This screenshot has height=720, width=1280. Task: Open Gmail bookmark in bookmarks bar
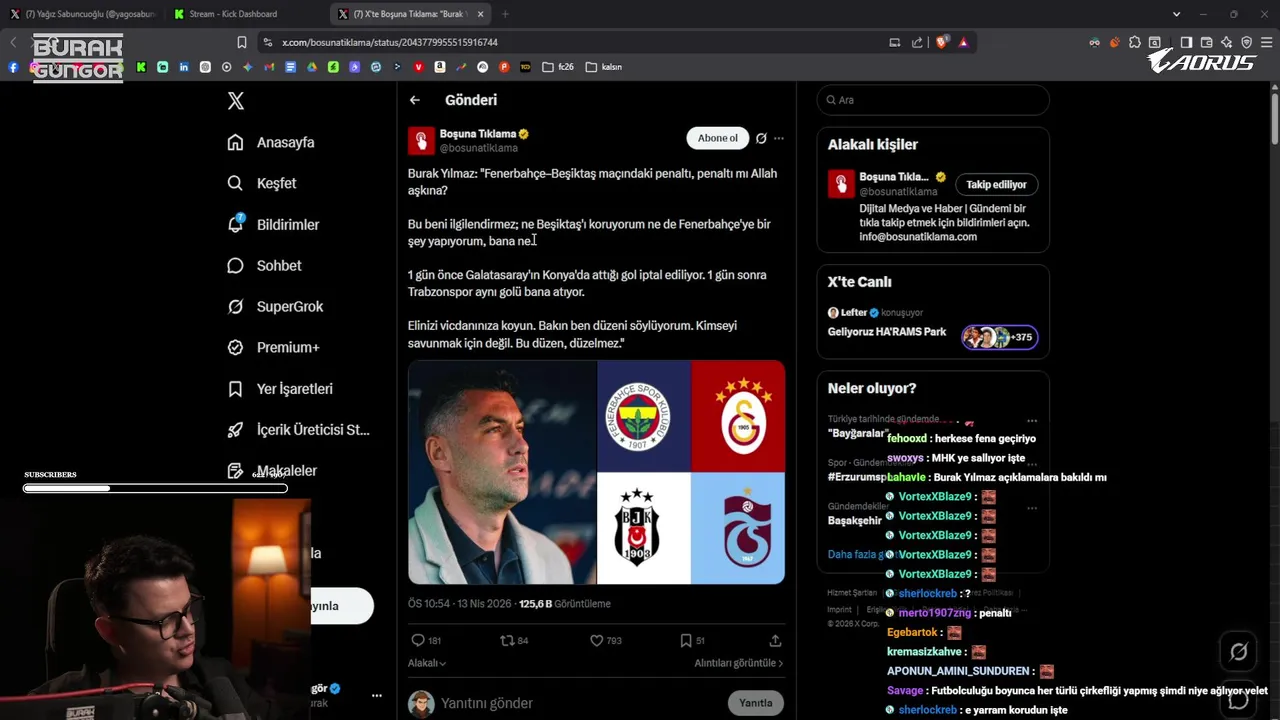point(269,67)
